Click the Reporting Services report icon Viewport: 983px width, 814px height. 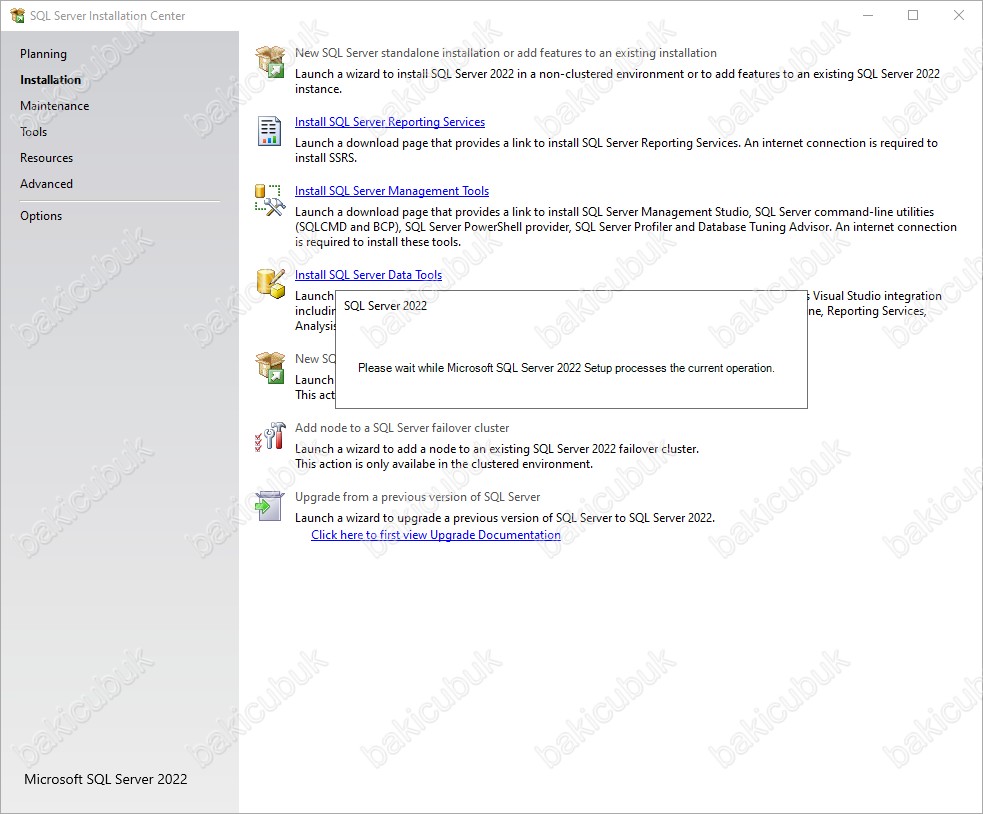pyautogui.click(x=270, y=131)
